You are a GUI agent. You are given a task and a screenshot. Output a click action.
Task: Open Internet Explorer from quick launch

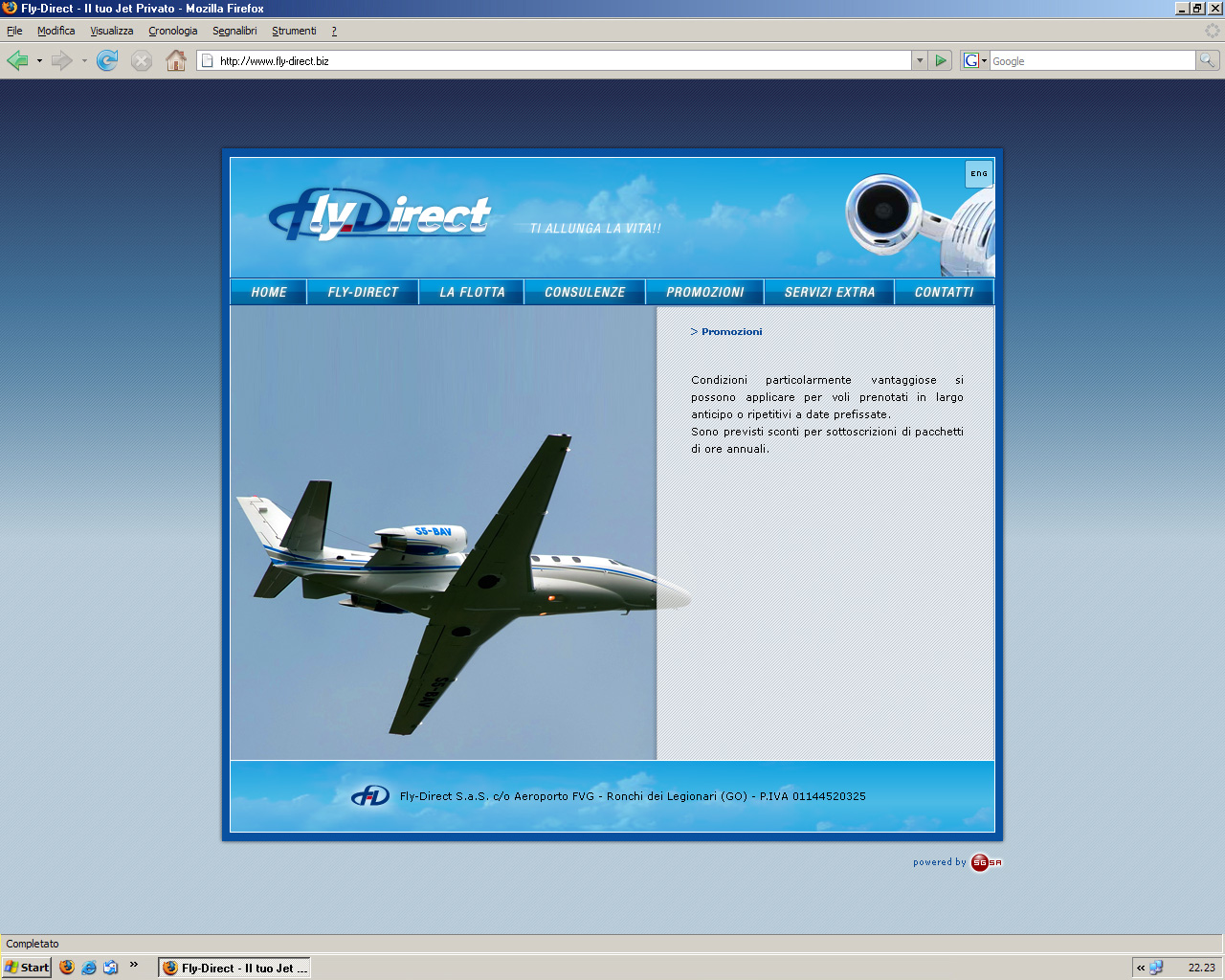(89, 968)
